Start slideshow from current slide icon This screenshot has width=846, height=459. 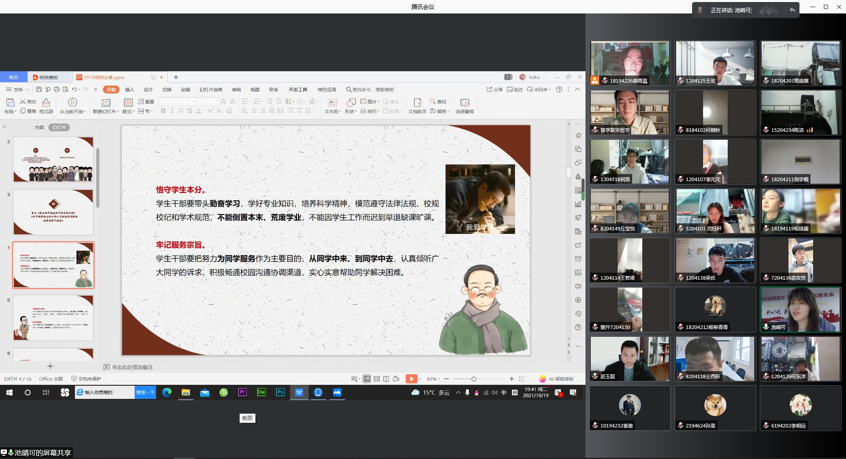tap(72, 105)
